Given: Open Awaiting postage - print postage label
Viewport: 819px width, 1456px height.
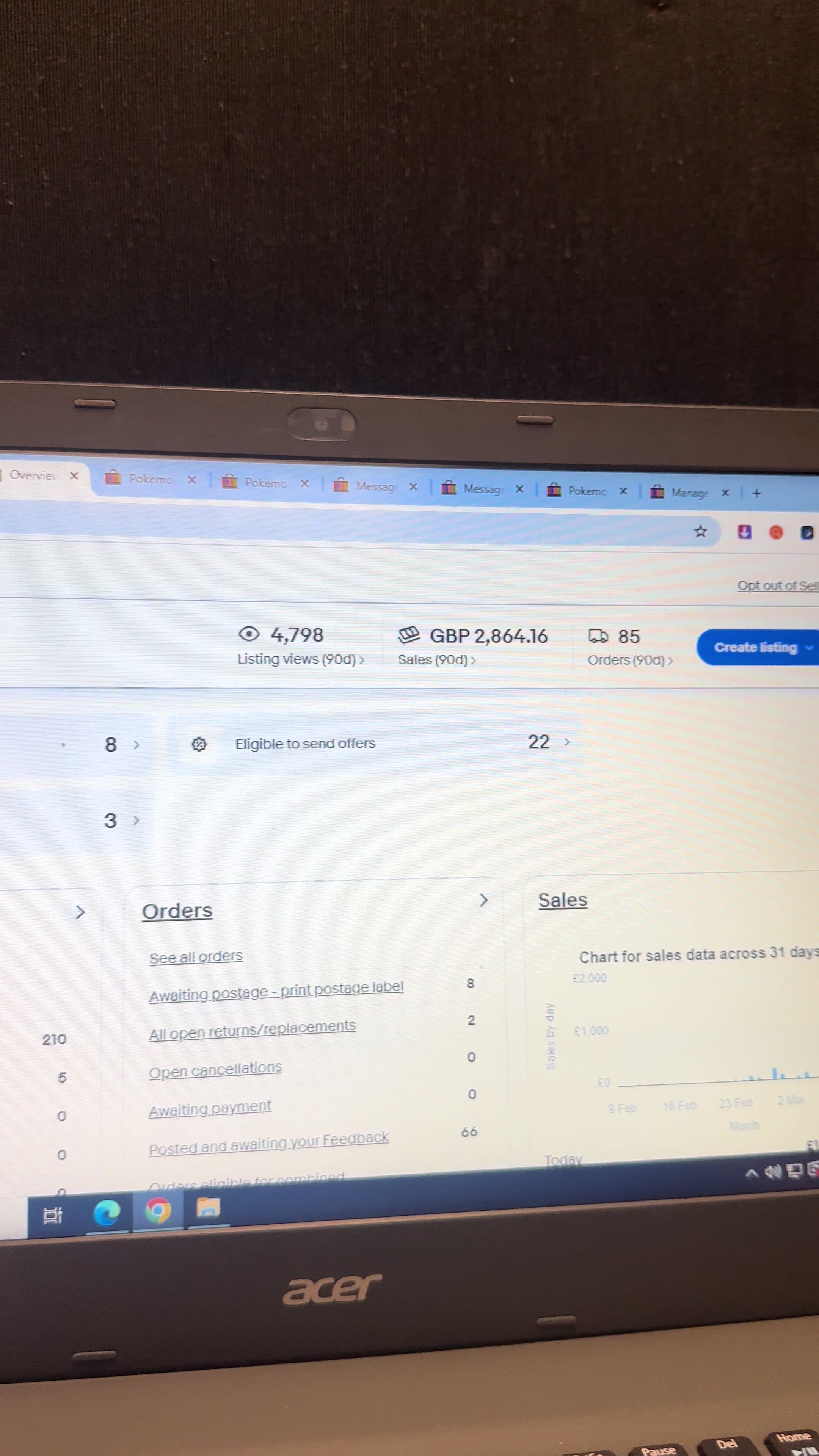Looking at the screenshot, I should click(276, 992).
